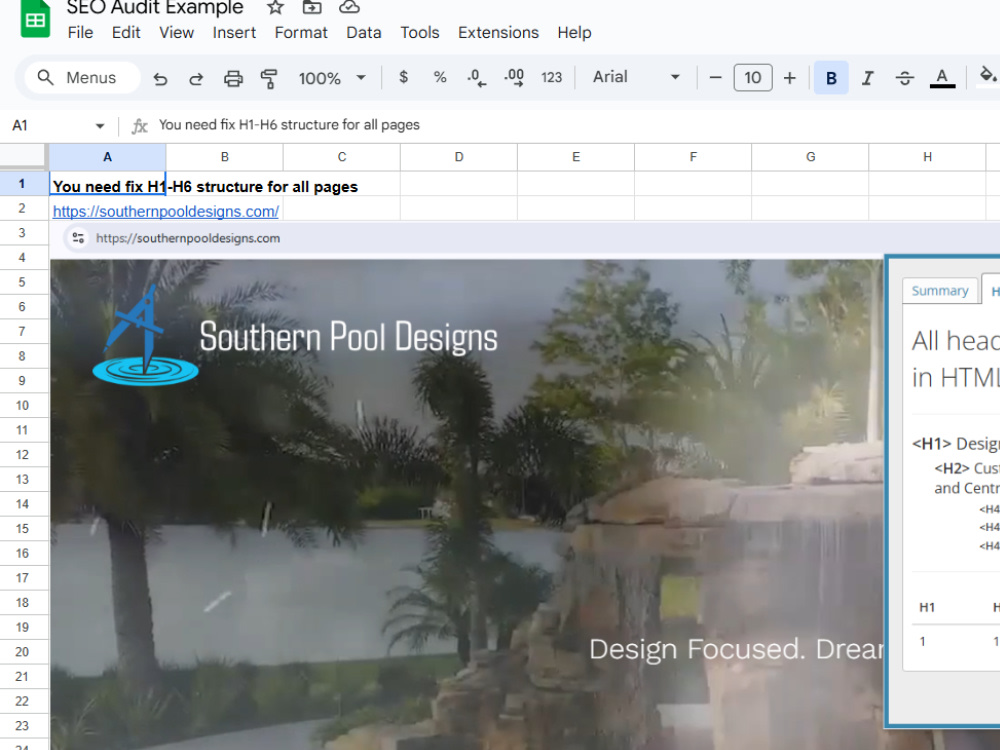Open the southernpooldesigns.com link in A2

tap(166, 211)
